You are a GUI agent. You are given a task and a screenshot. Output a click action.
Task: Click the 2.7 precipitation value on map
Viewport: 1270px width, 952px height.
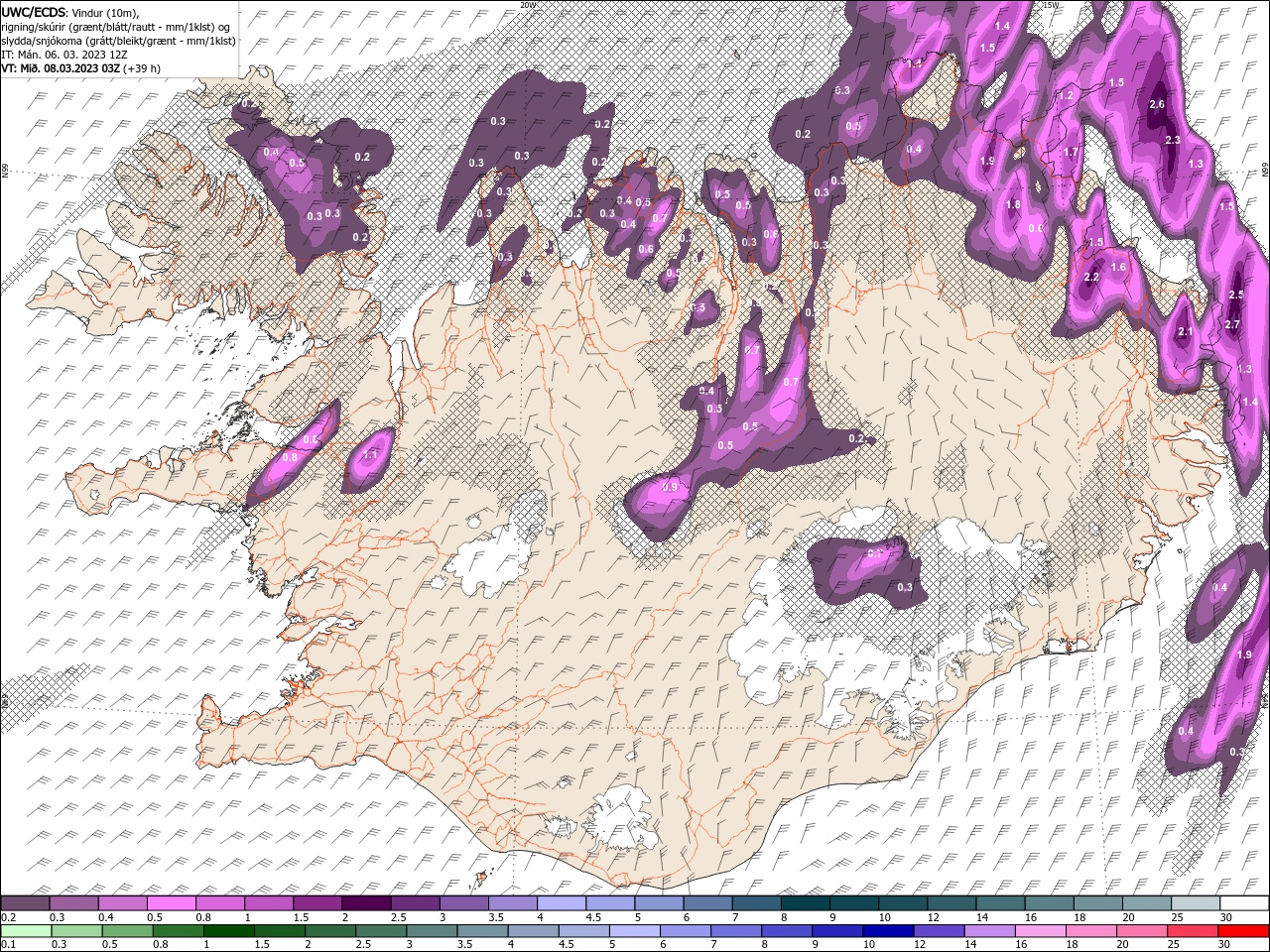[x=1233, y=324]
